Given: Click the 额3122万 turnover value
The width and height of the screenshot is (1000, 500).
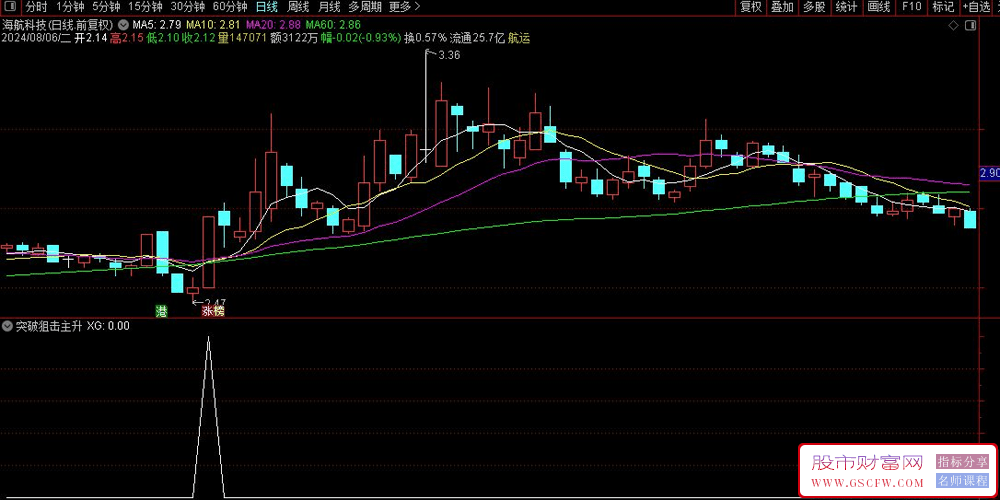Looking at the screenshot, I should pyautogui.click(x=295, y=38).
